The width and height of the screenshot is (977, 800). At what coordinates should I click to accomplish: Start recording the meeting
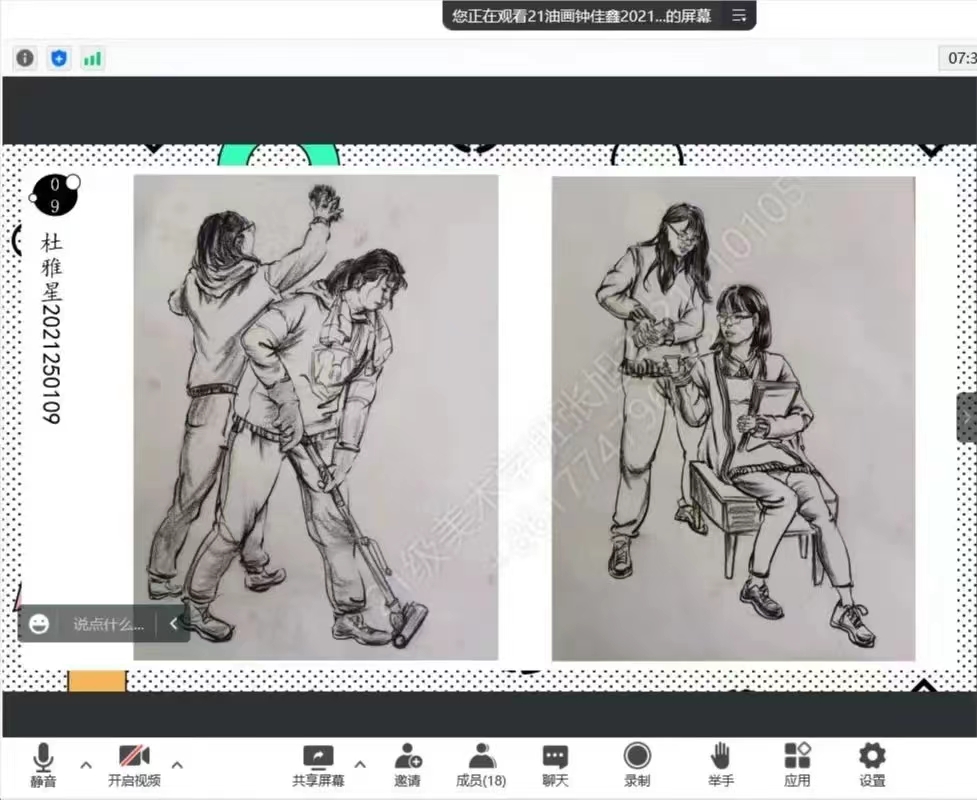point(637,764)
